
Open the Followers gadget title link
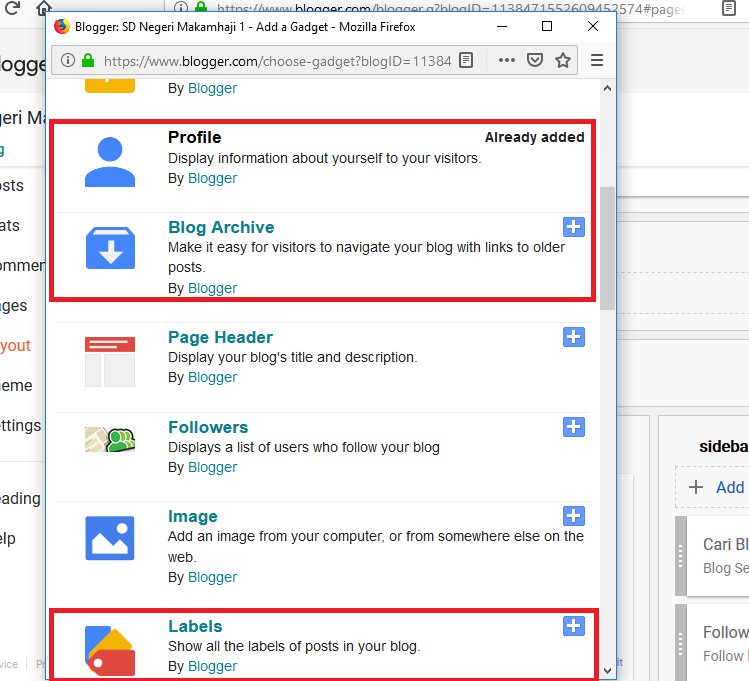pyautogui.click(x=208, y=427)
